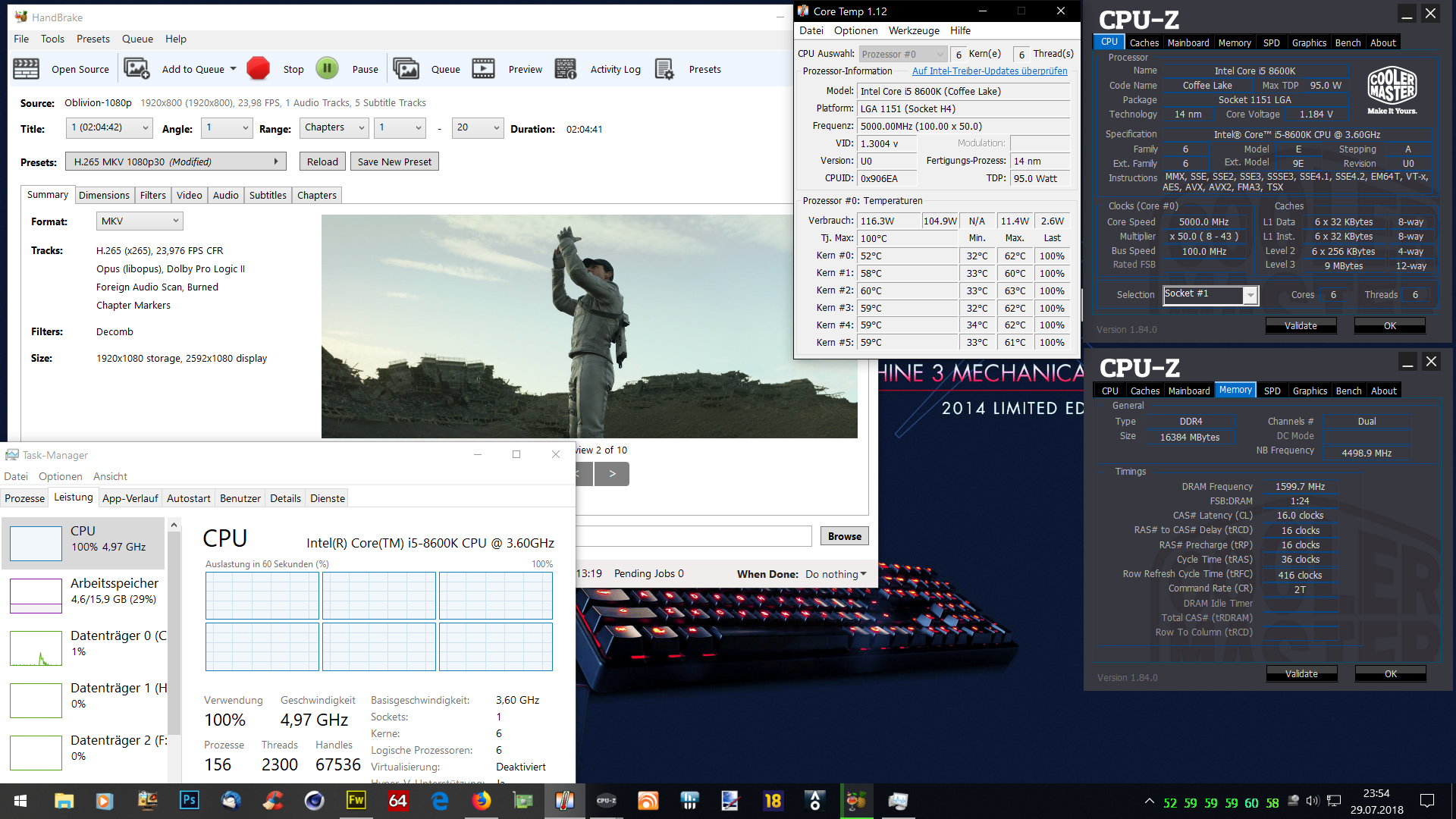The image size is (1456, 819).
Task: Click the green Pause encode icon
Action: click(328, 69)
